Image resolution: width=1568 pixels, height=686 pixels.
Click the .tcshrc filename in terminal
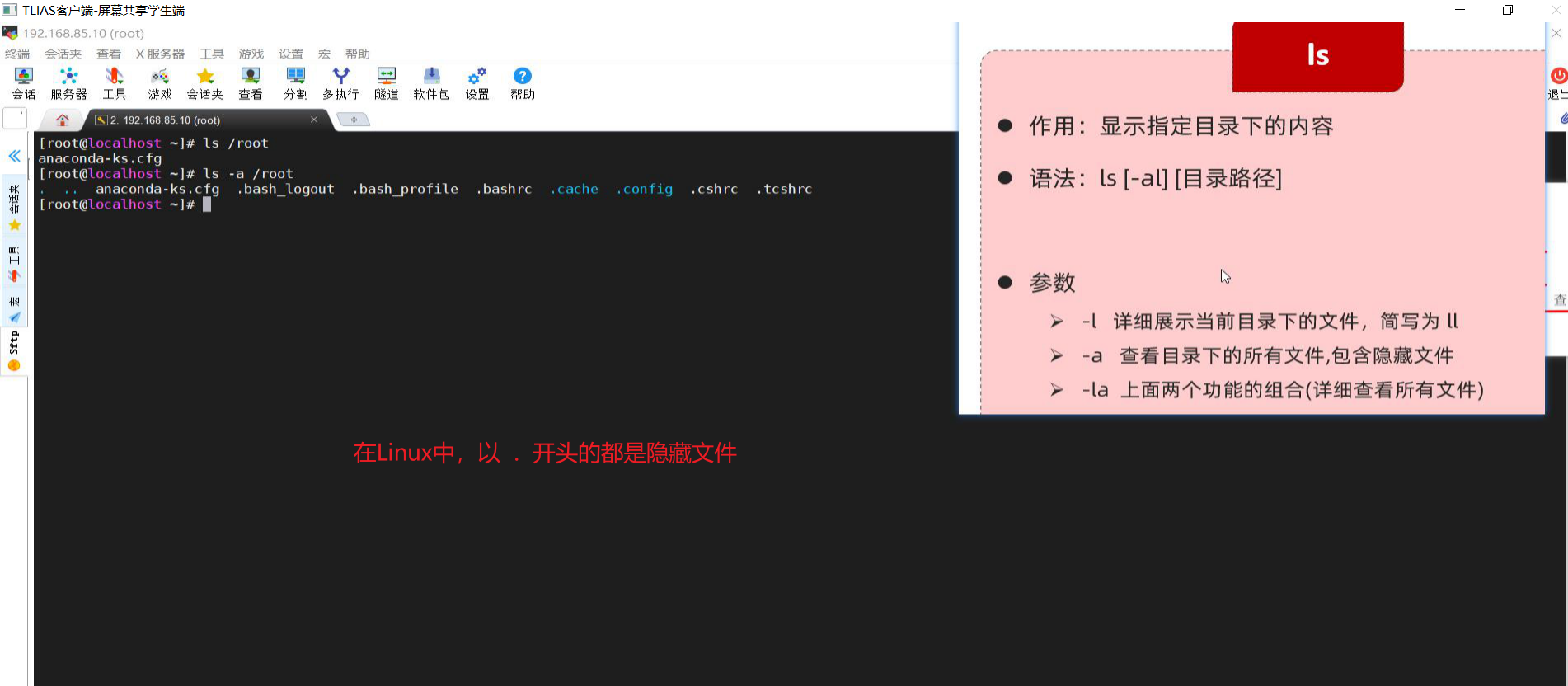(x=785, y=189)
